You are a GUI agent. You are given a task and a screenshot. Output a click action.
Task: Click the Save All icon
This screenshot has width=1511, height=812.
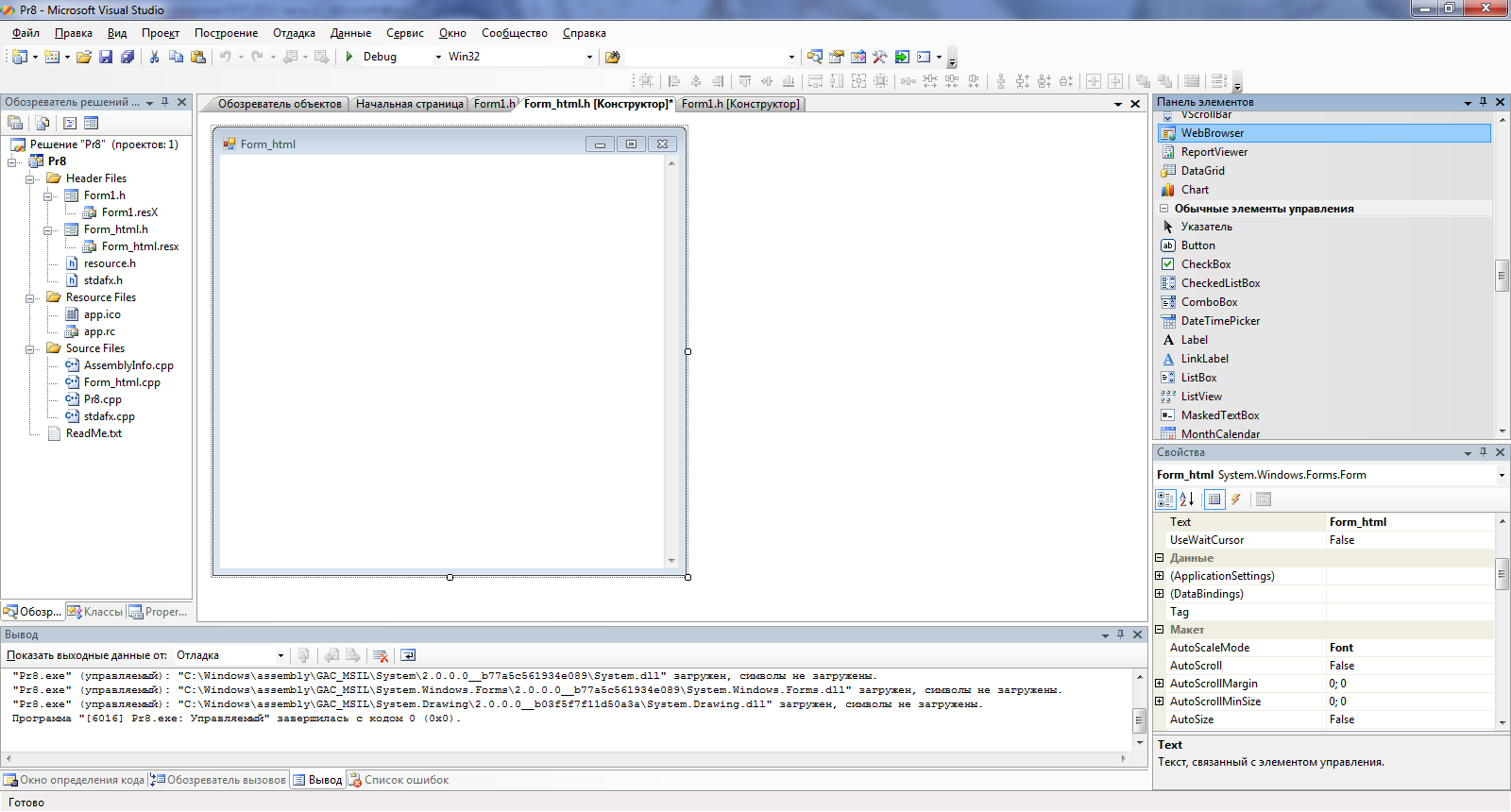tap(127, 57)
